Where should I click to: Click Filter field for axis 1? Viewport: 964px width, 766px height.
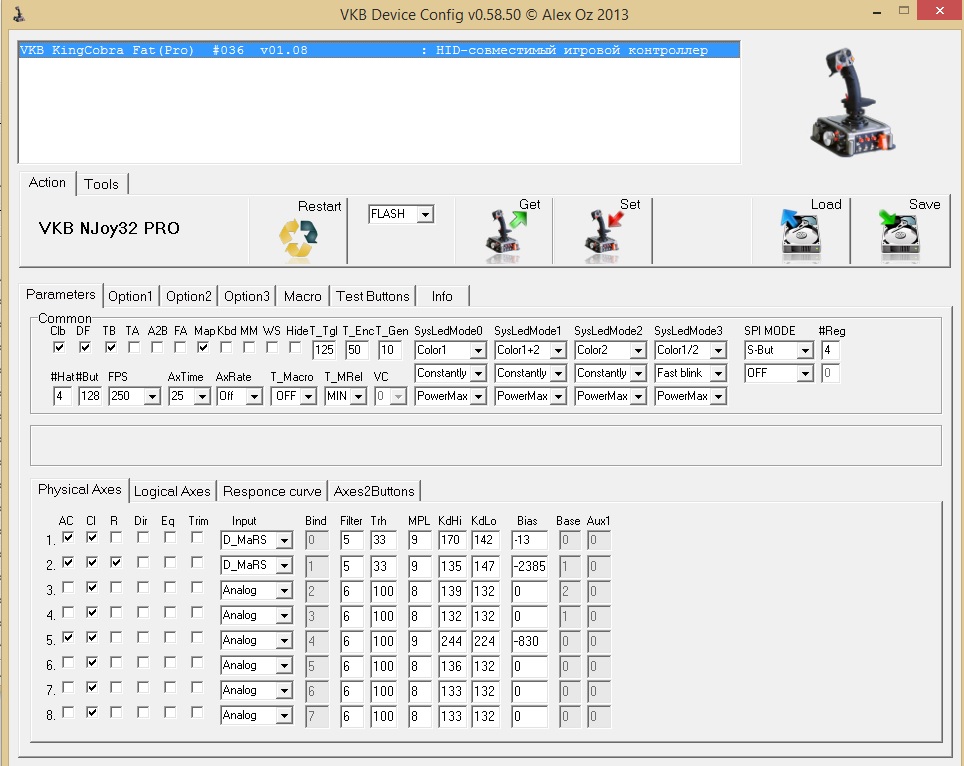[352, 540]
